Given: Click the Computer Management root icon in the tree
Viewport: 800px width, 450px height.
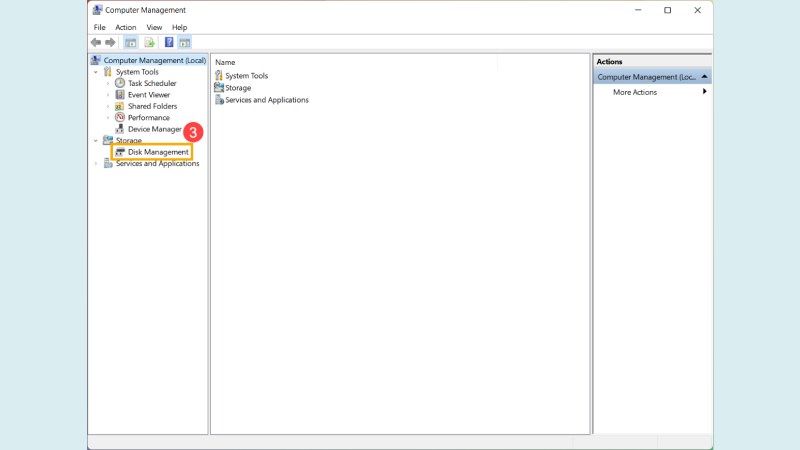Looking at the screenshot, I should pyautogui.click(x=95, y=60).
